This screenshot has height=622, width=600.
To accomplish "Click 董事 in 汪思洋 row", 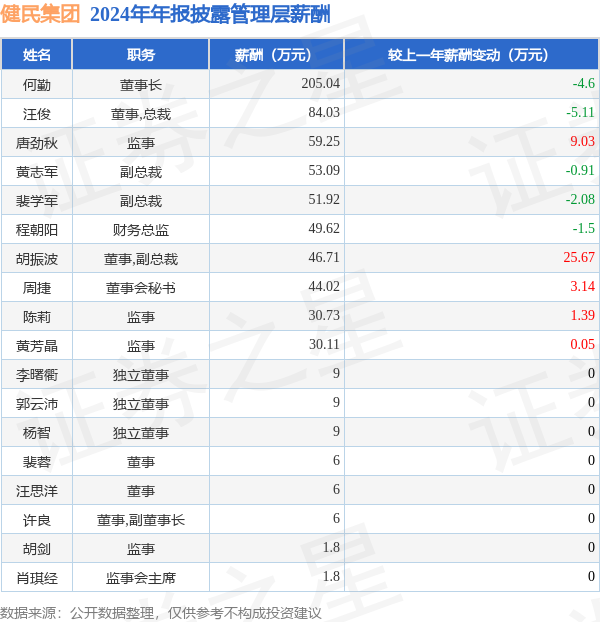I will point(141,491).
